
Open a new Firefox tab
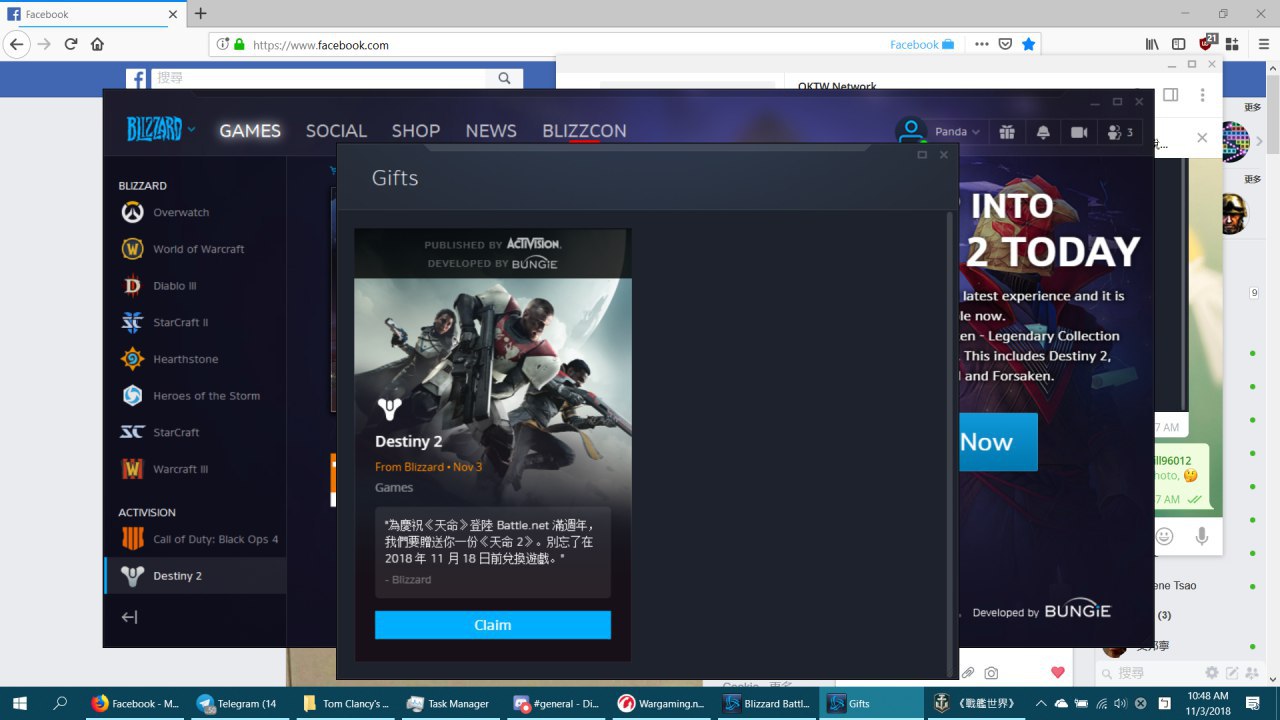[200, 14]
